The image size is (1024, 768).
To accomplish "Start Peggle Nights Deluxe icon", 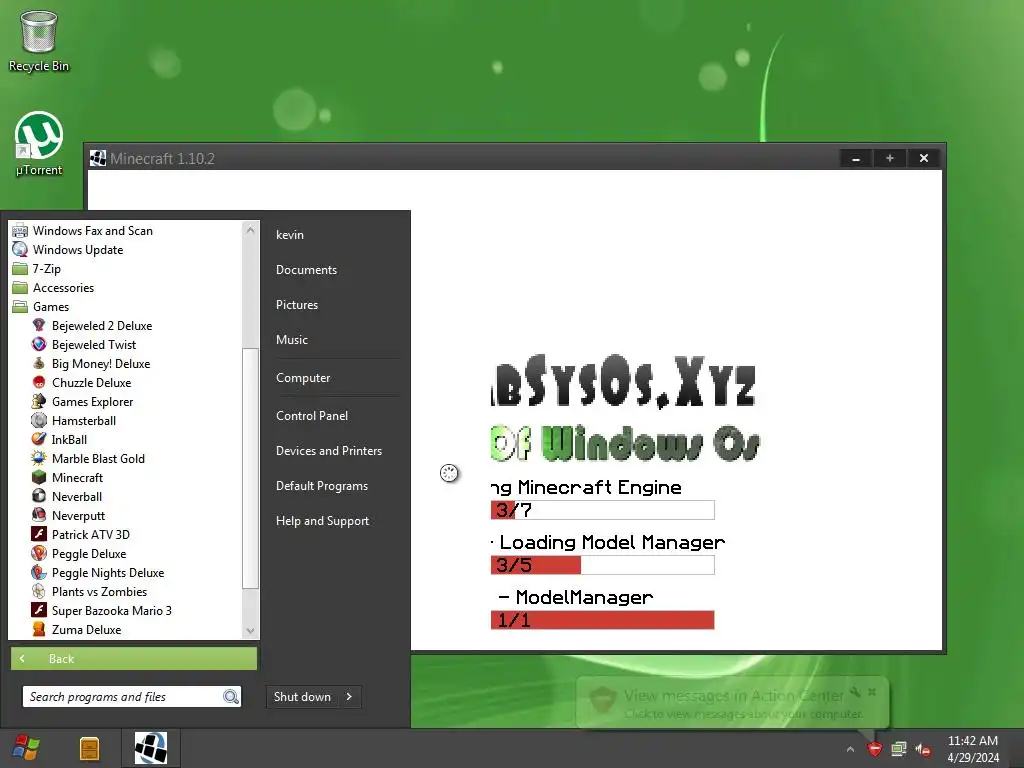I will pos(39,572).
